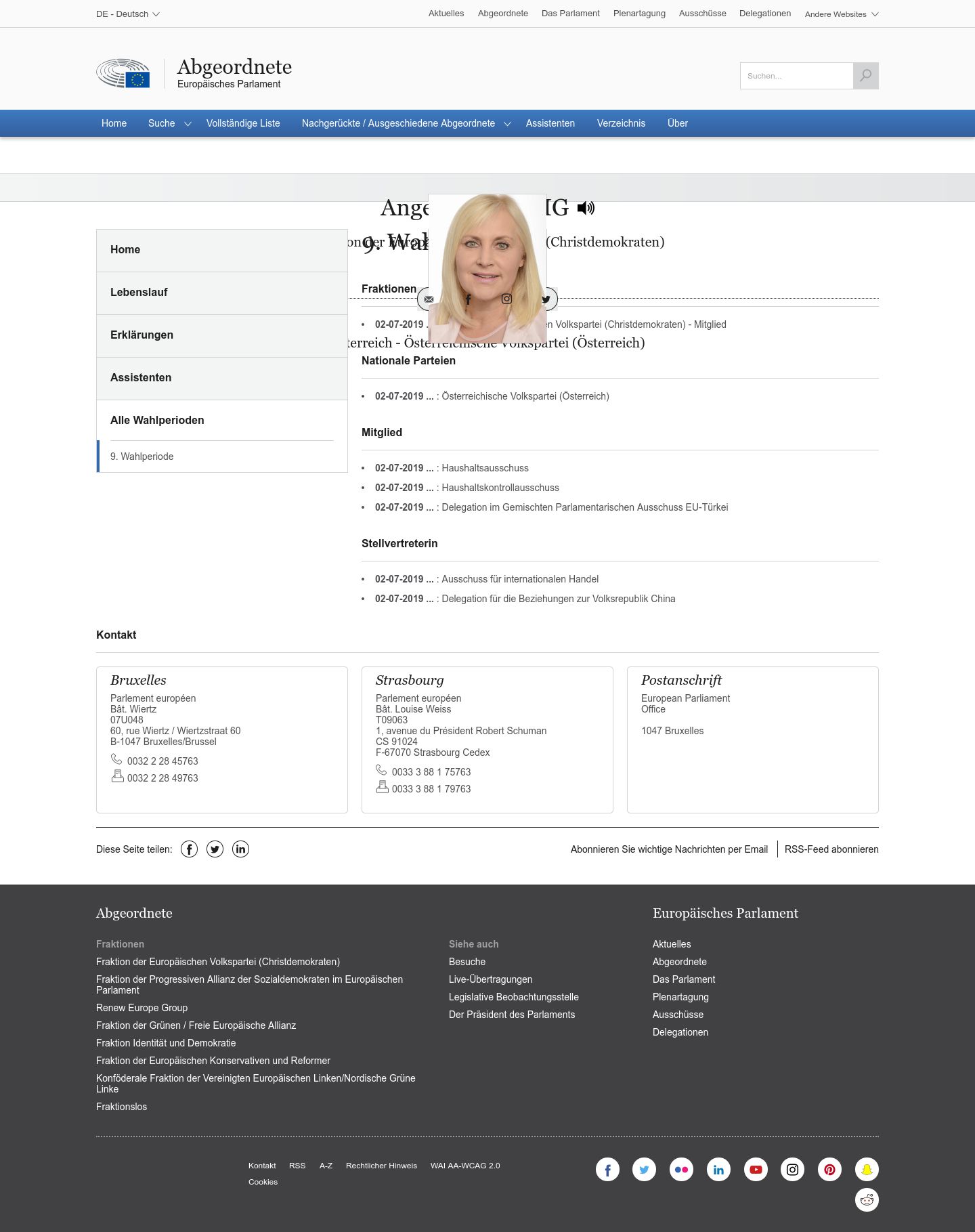The image size is (975, 1232).
Task: Open the footer Renew Europe Group link
Action: pos(142,1008)
